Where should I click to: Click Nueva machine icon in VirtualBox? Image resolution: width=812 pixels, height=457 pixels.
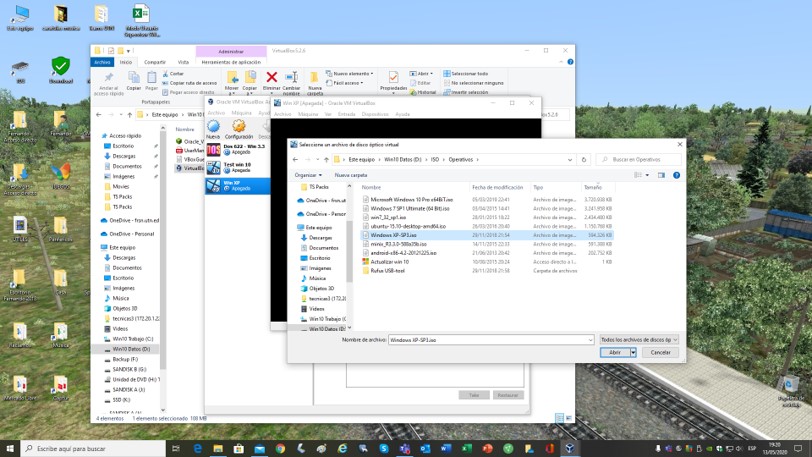tap(213, 129)
